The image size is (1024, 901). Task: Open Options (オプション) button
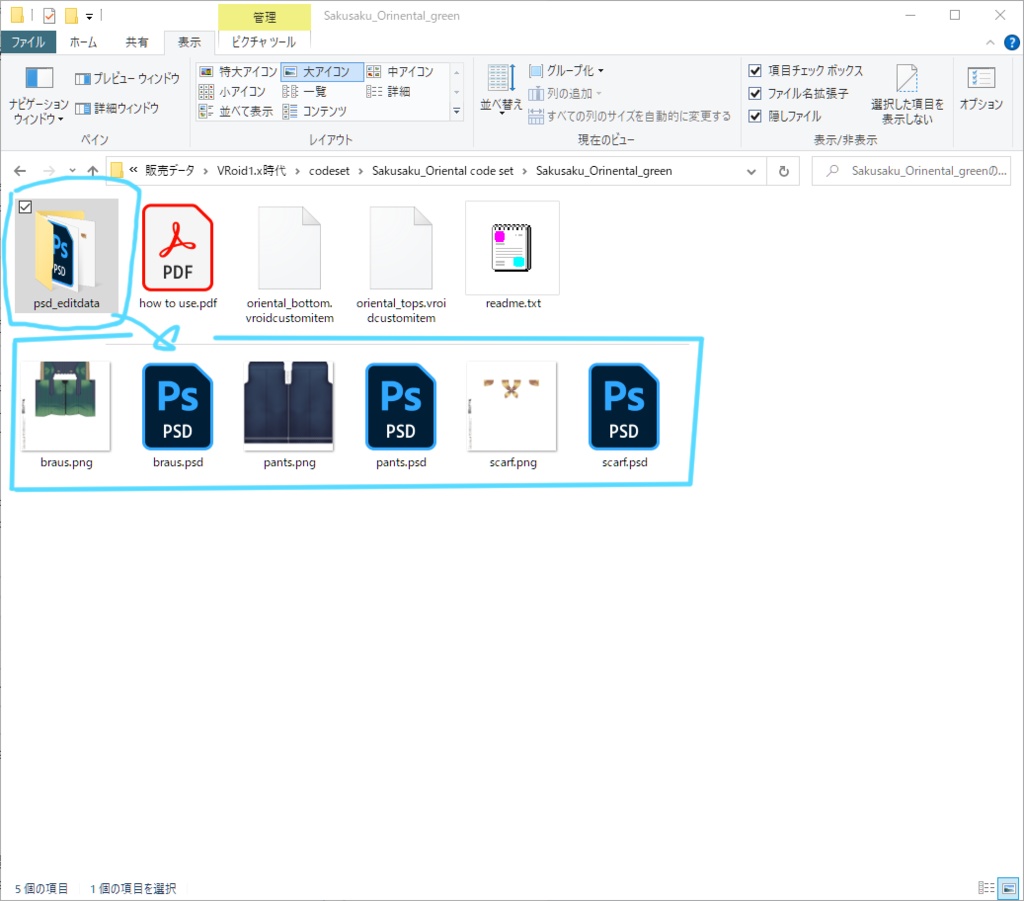(x=981, y=88)
